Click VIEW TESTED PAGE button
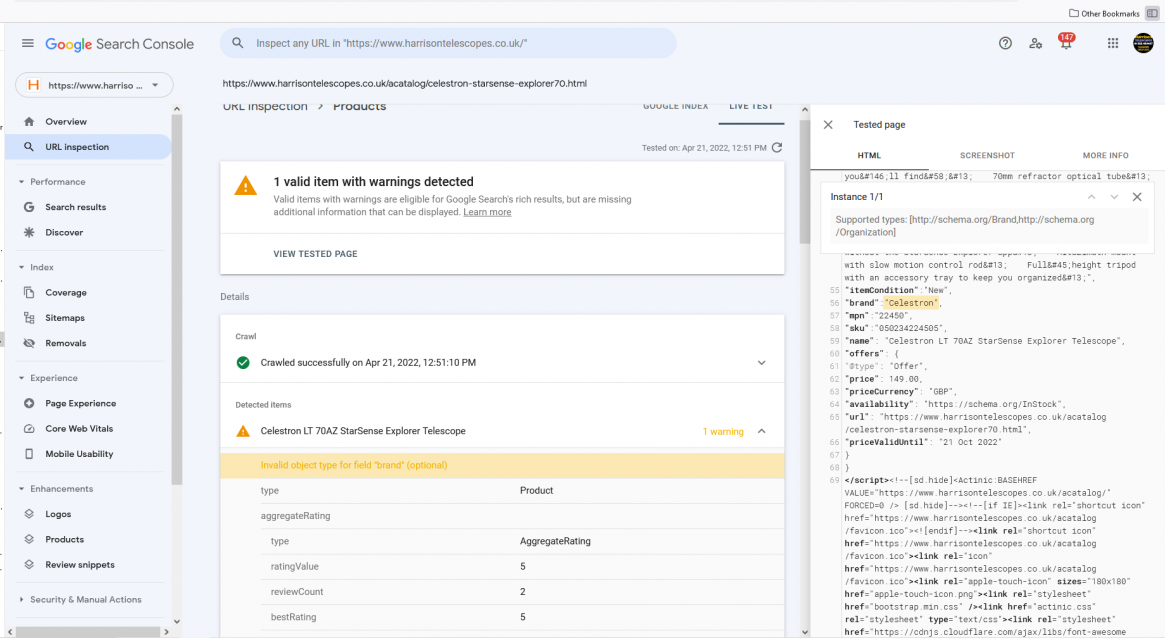Image resolution: width=1165 pixels, height=638 pixels. coord(315,254)
